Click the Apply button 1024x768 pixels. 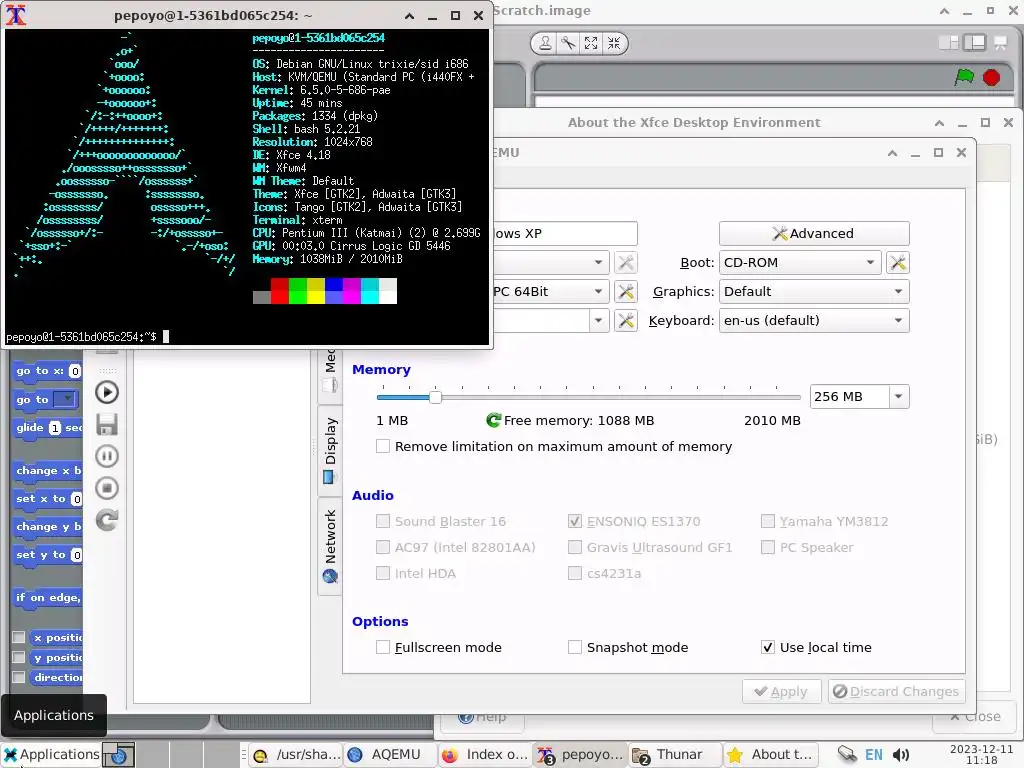tap(781, 691)
